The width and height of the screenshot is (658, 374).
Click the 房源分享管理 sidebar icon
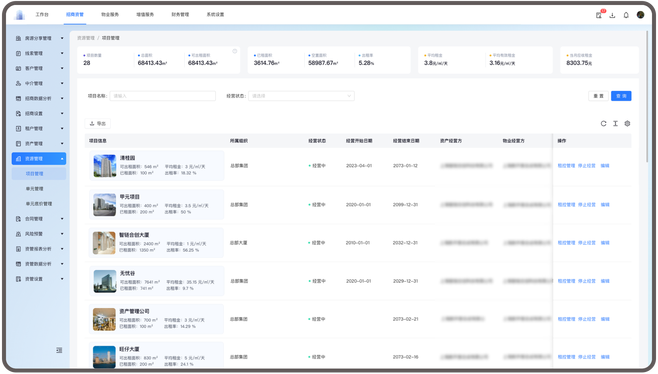tap(18, 38)
